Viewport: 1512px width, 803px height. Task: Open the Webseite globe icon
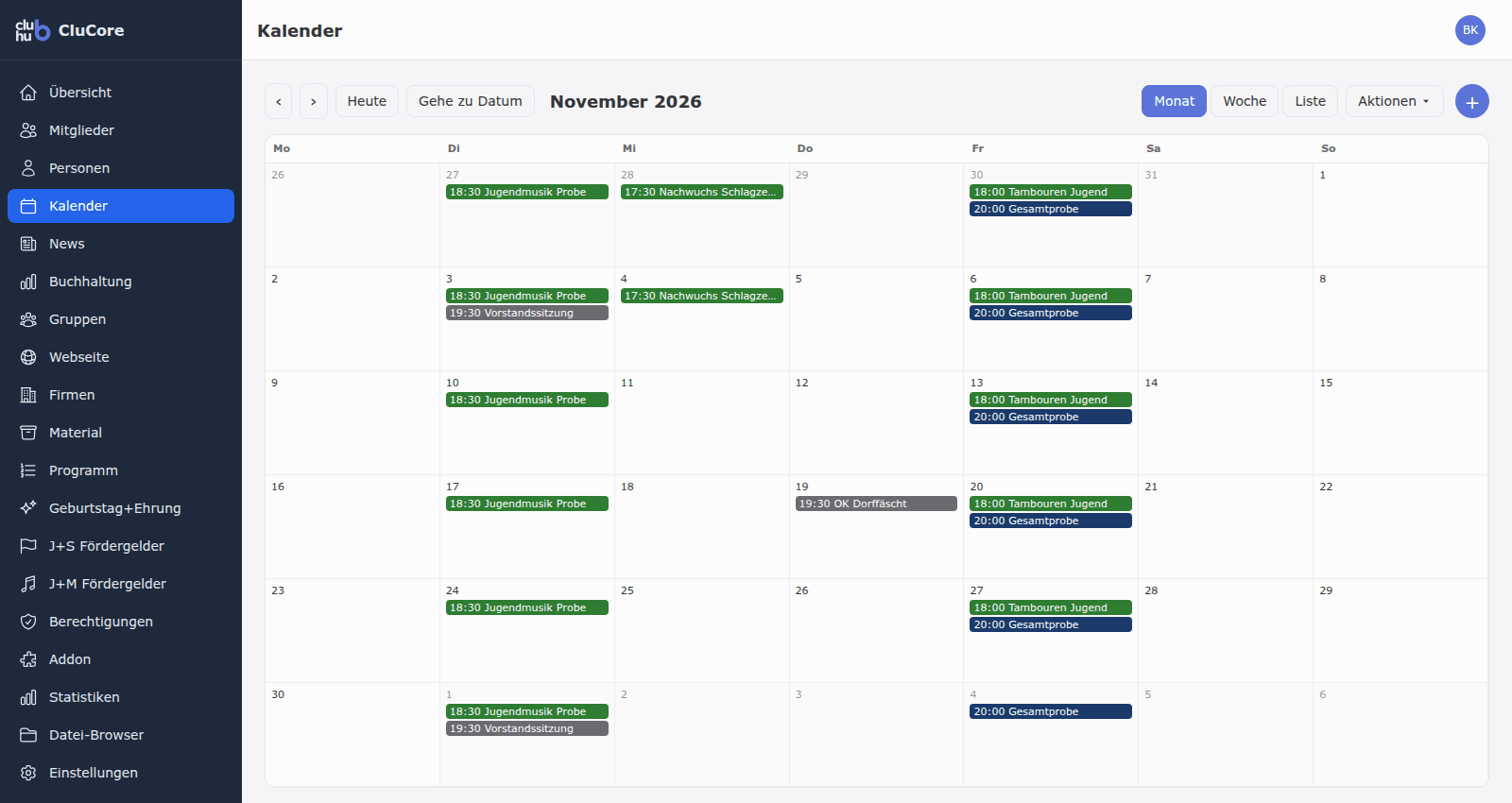28,357
